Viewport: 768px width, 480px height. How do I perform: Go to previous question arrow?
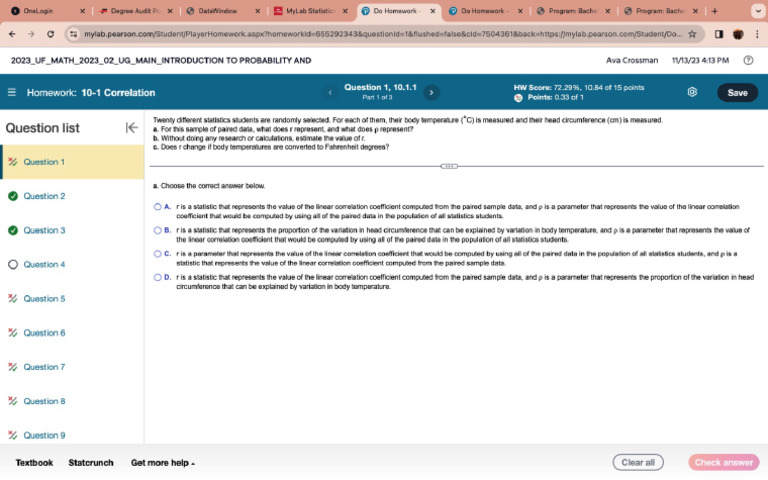[330, 92]
